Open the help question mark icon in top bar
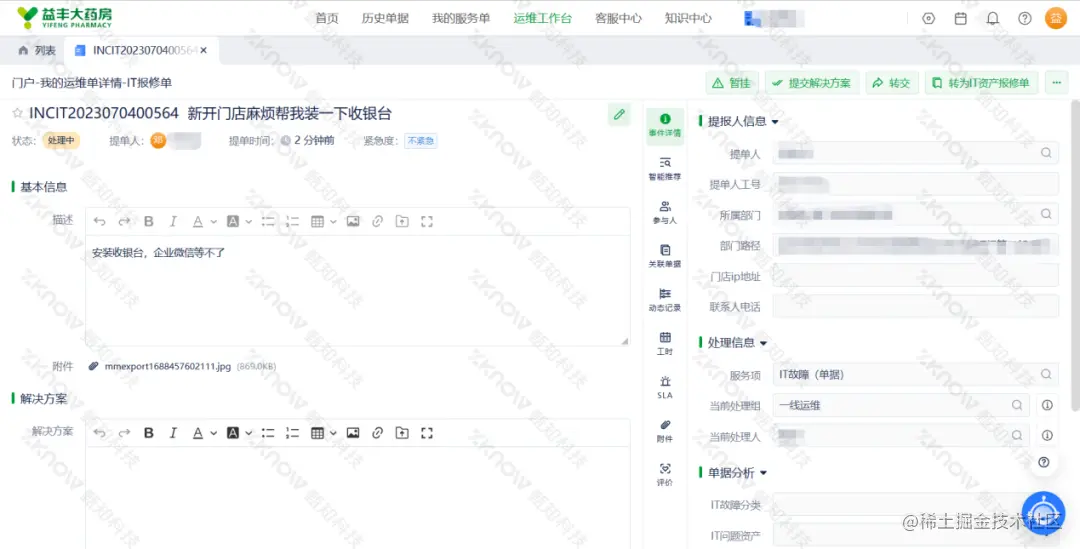Viewport: 1080px width, 549px height. coord(1025,19)
